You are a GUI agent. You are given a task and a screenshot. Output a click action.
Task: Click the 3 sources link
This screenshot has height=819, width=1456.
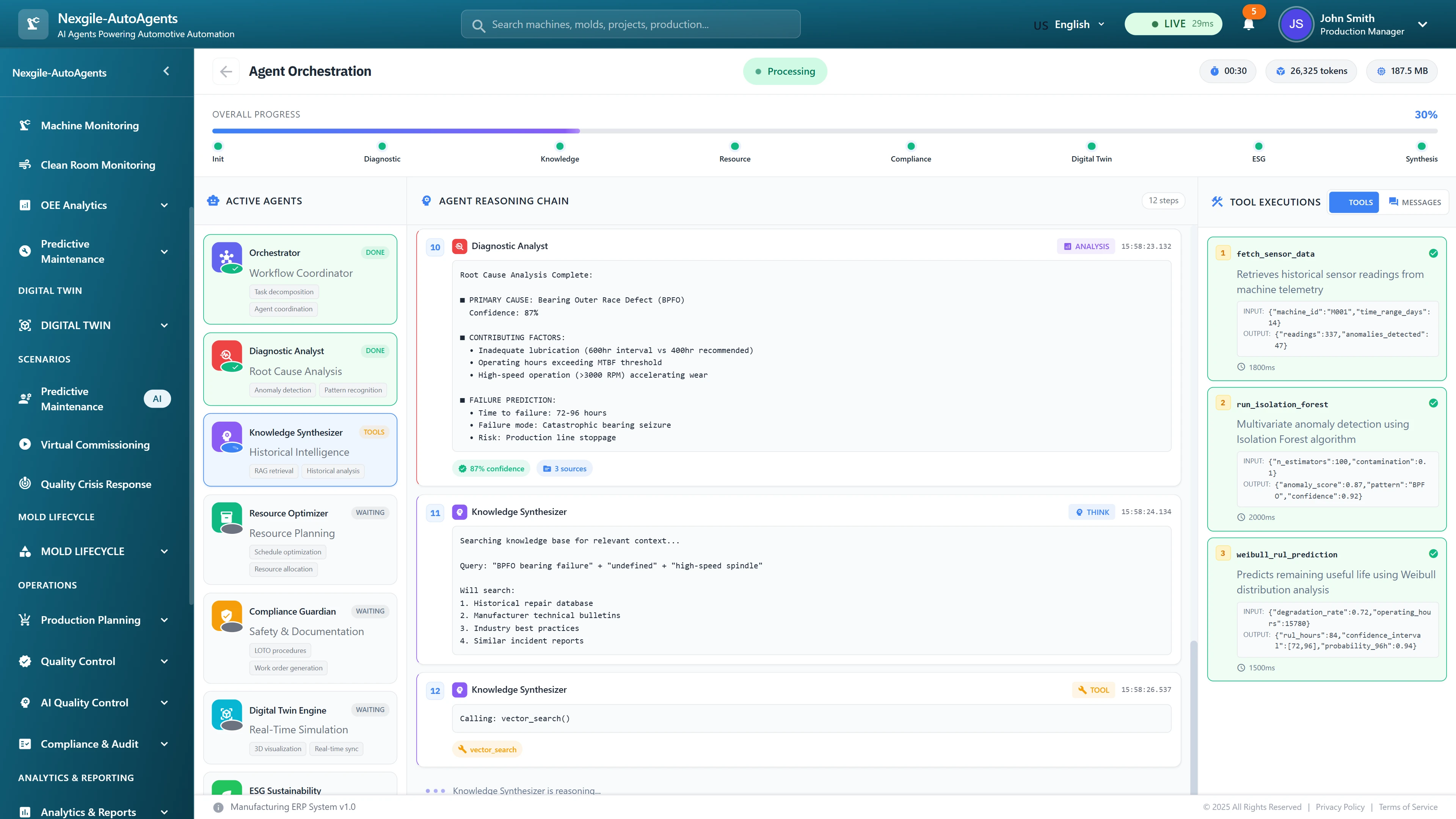[x=564, y=468]
